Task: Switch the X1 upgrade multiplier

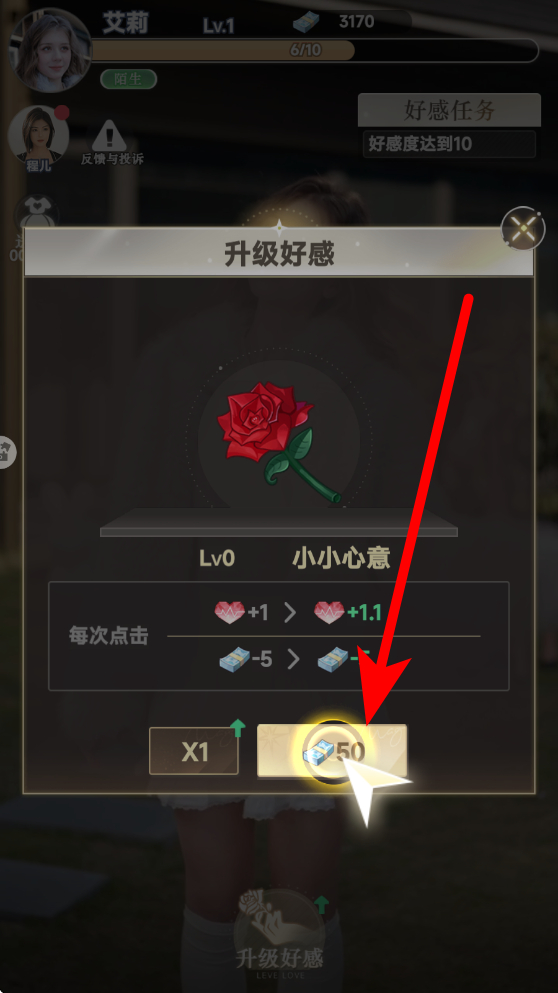Action: pos(194,751)
